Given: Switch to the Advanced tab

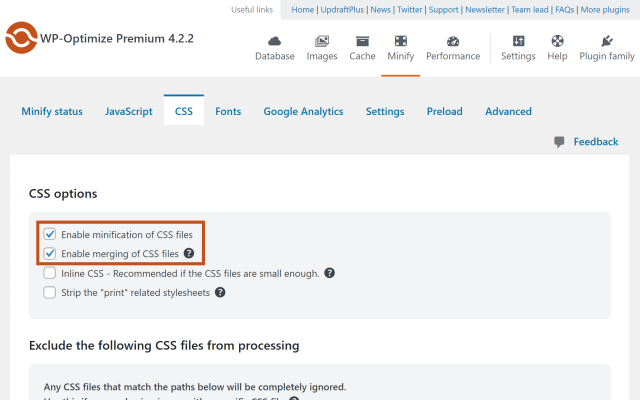Looking at the screenshot, I should coord(508,111).
